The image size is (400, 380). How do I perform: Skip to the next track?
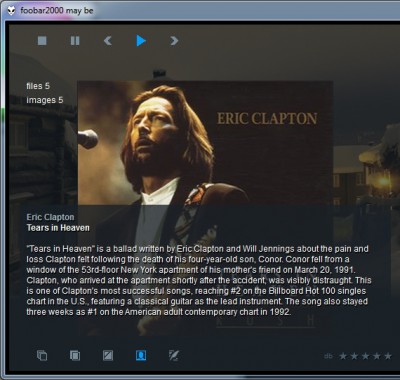coord(174,41)
